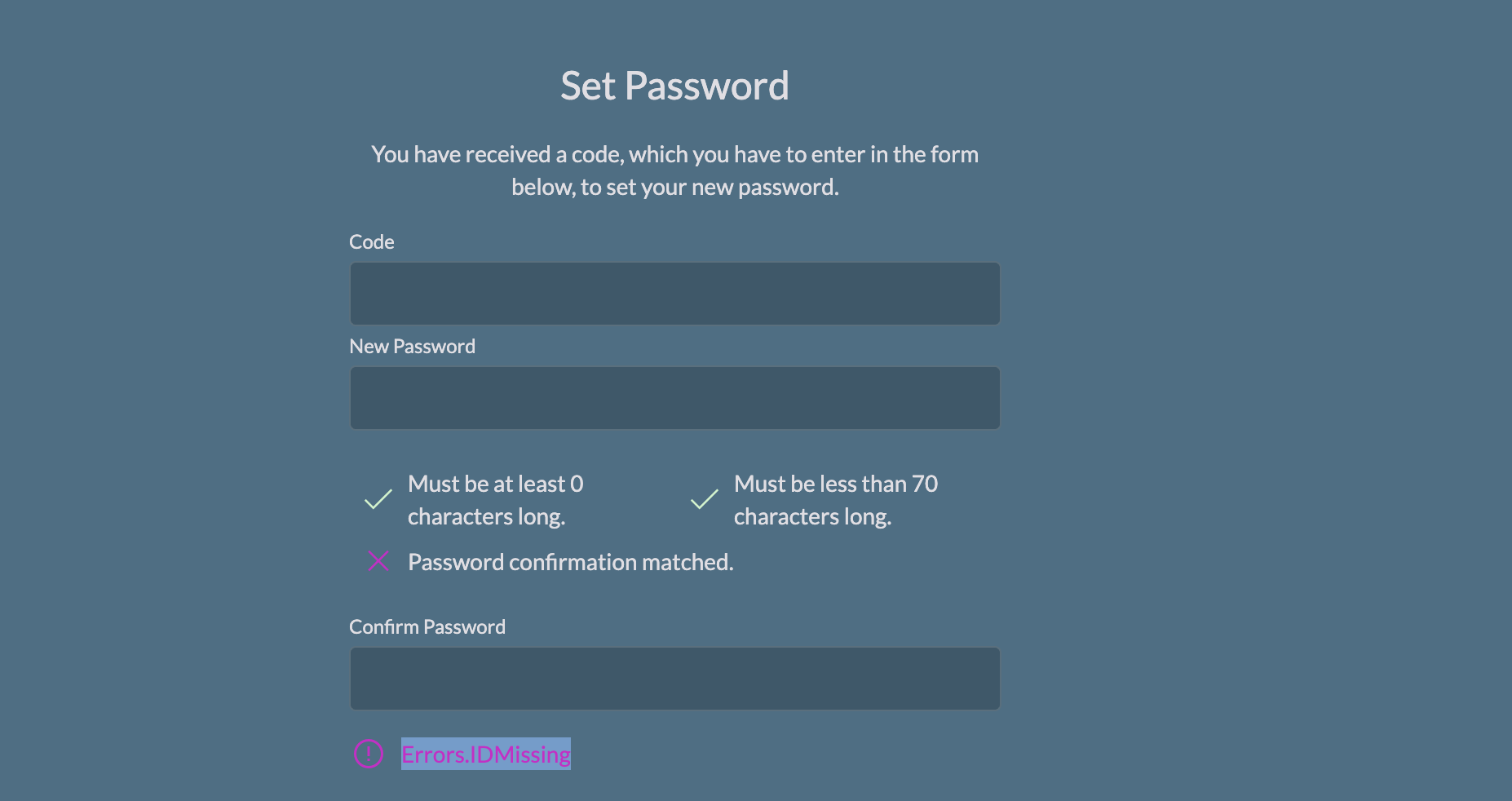This screenshot has width=1512, height=801.
Task: Click the Set Password heading
Action: pyautogui.click(x=674, y=86)
